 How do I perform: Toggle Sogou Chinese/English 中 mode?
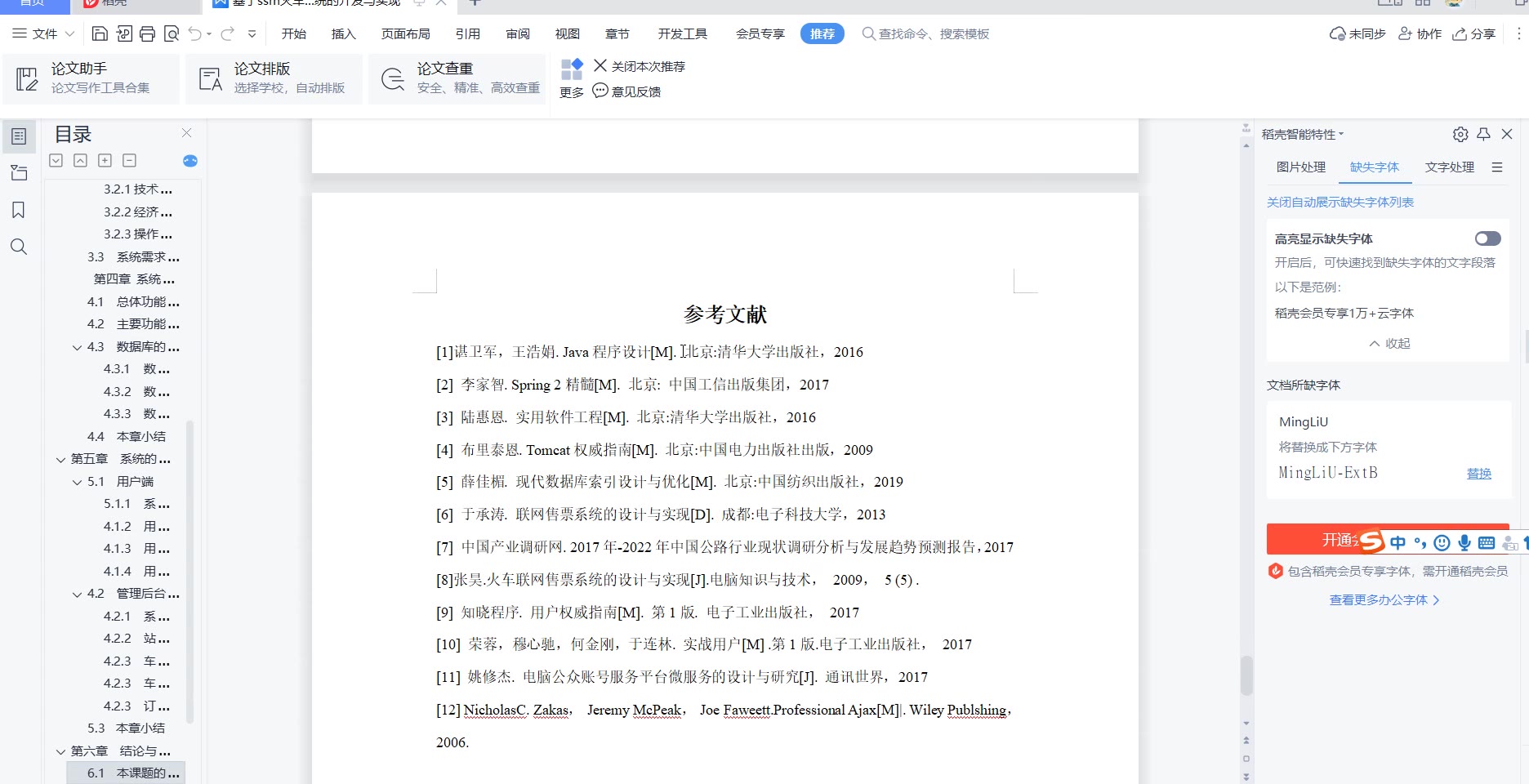click(x=1398, y=542)
